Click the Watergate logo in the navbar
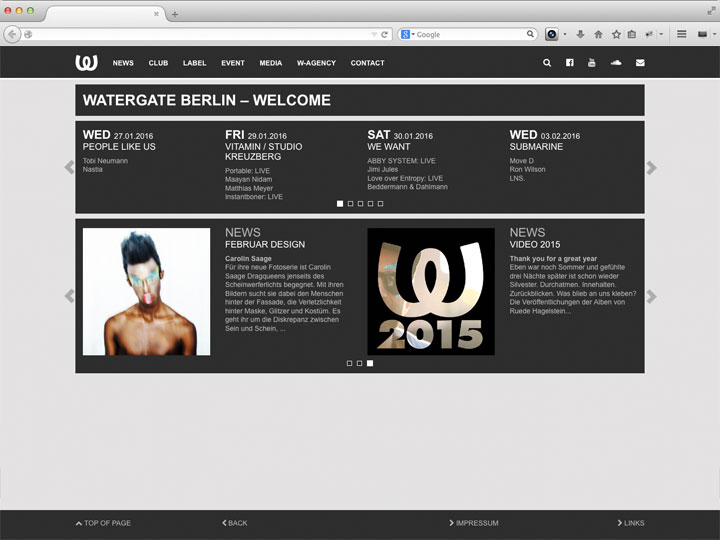720x540 pixels. [86, 63]
